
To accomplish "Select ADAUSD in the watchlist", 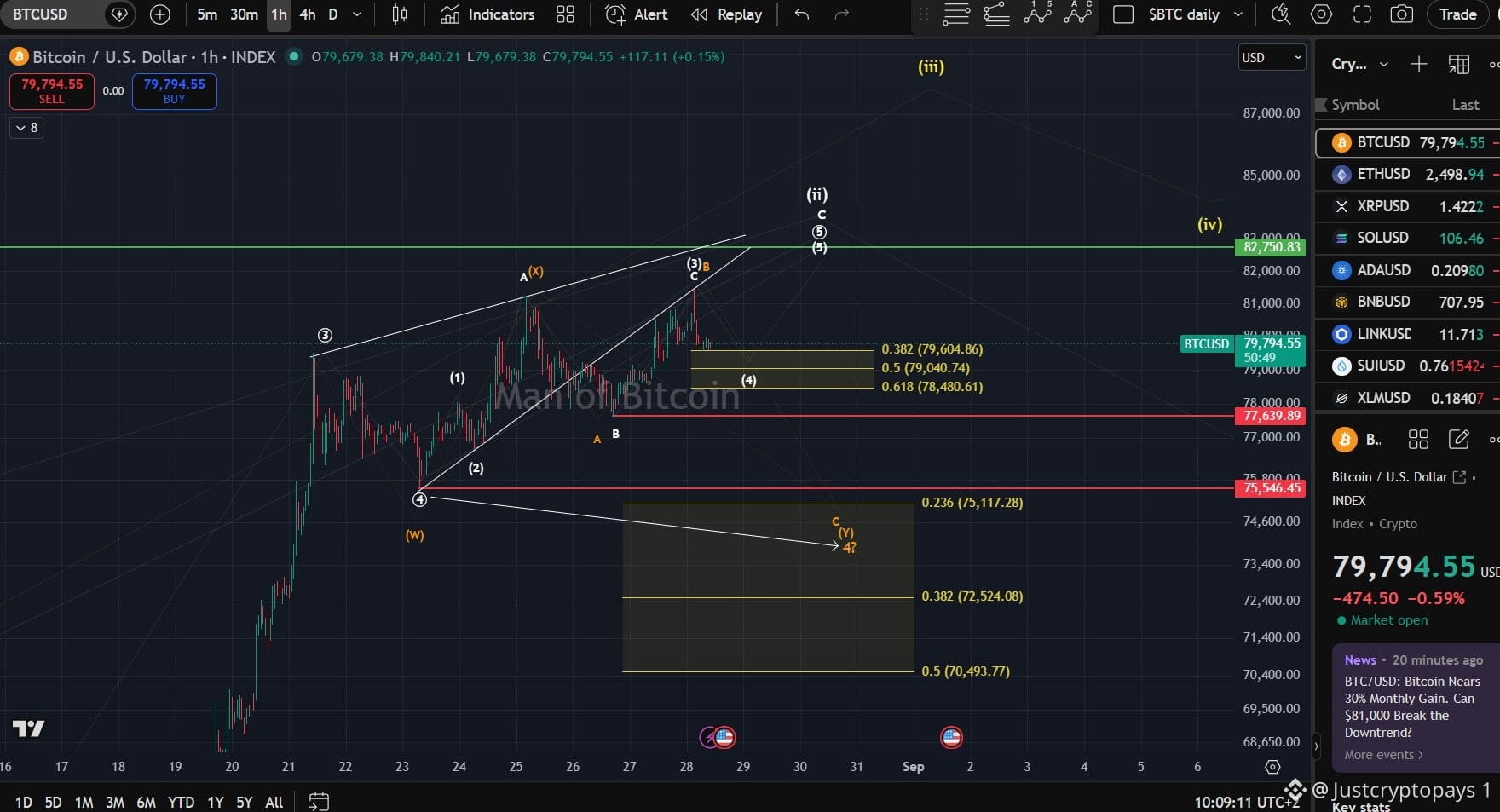I will coord(1408,270).
